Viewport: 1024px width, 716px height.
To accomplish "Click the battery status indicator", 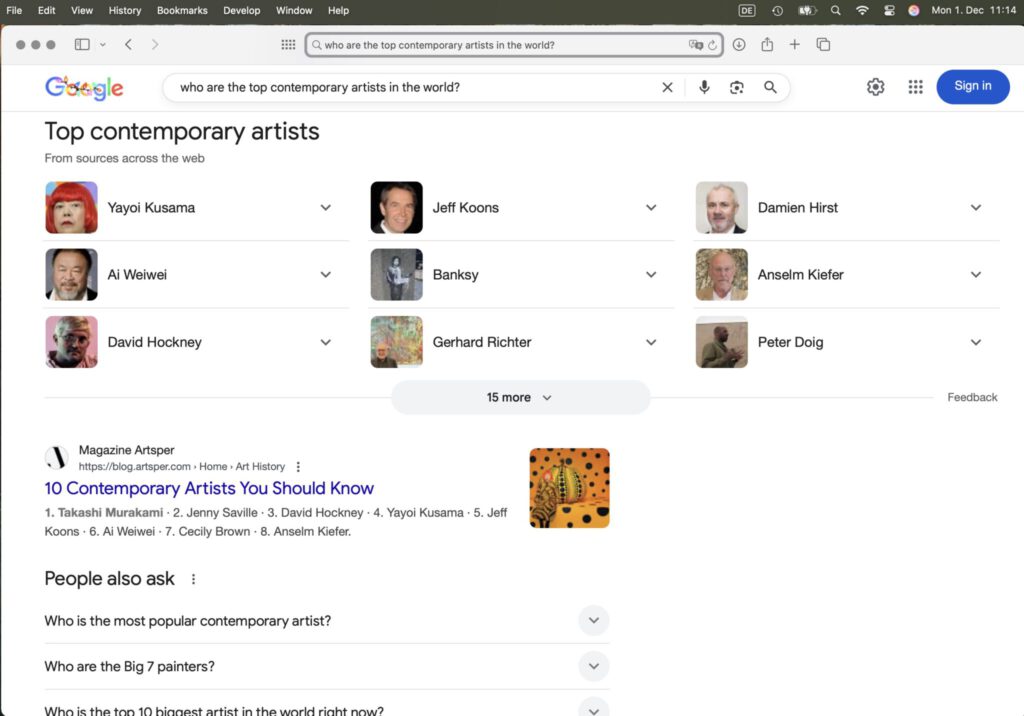I will pos(807,10).
